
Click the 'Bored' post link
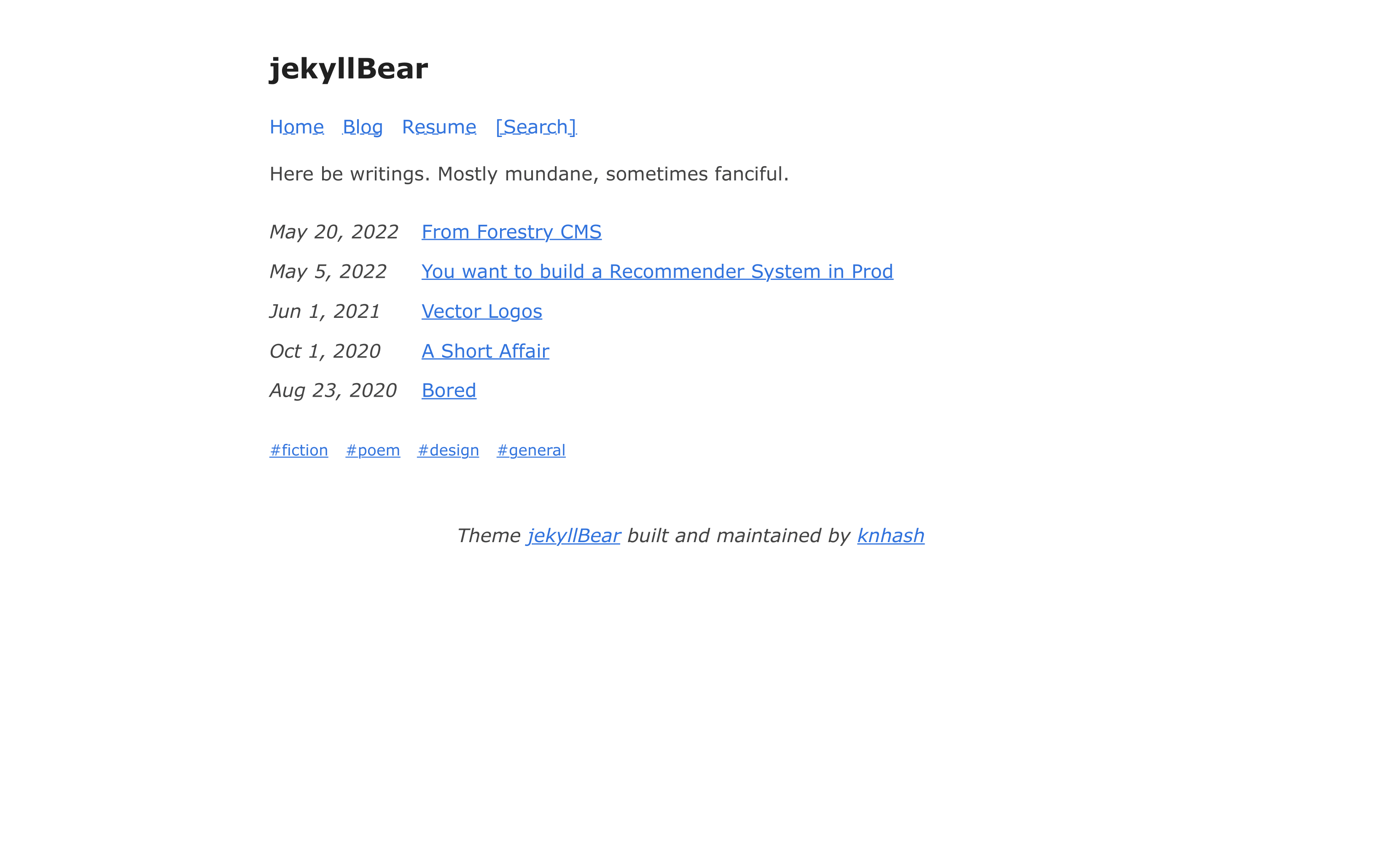[448, 390]
